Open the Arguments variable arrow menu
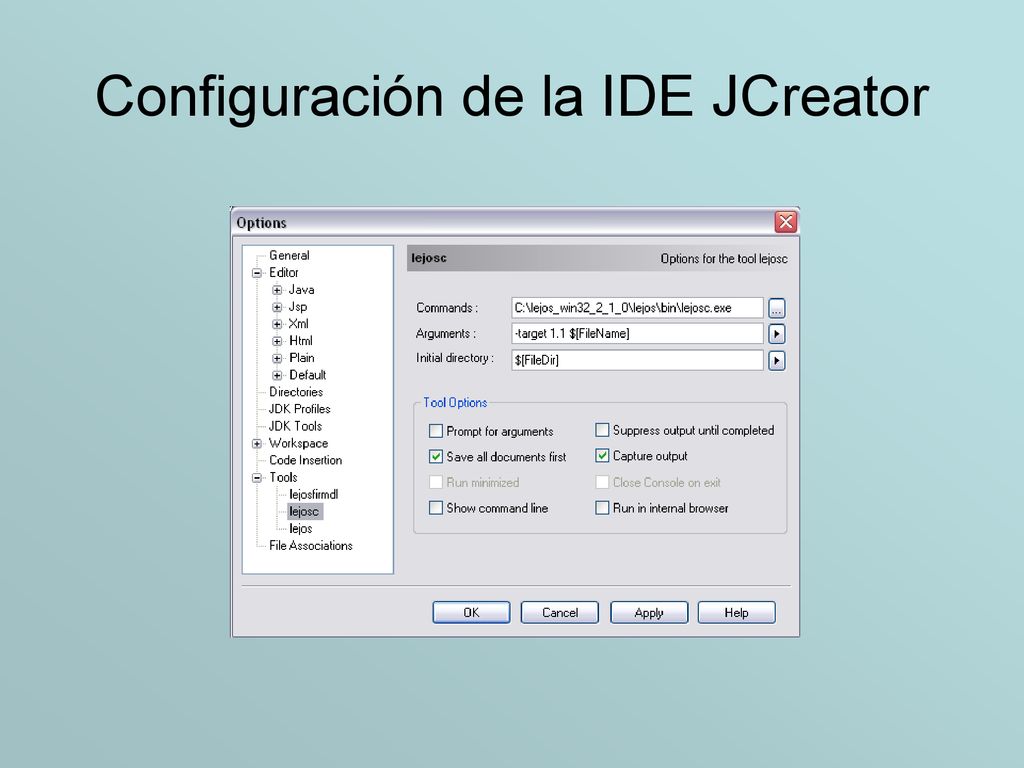 tap(776, 334)
